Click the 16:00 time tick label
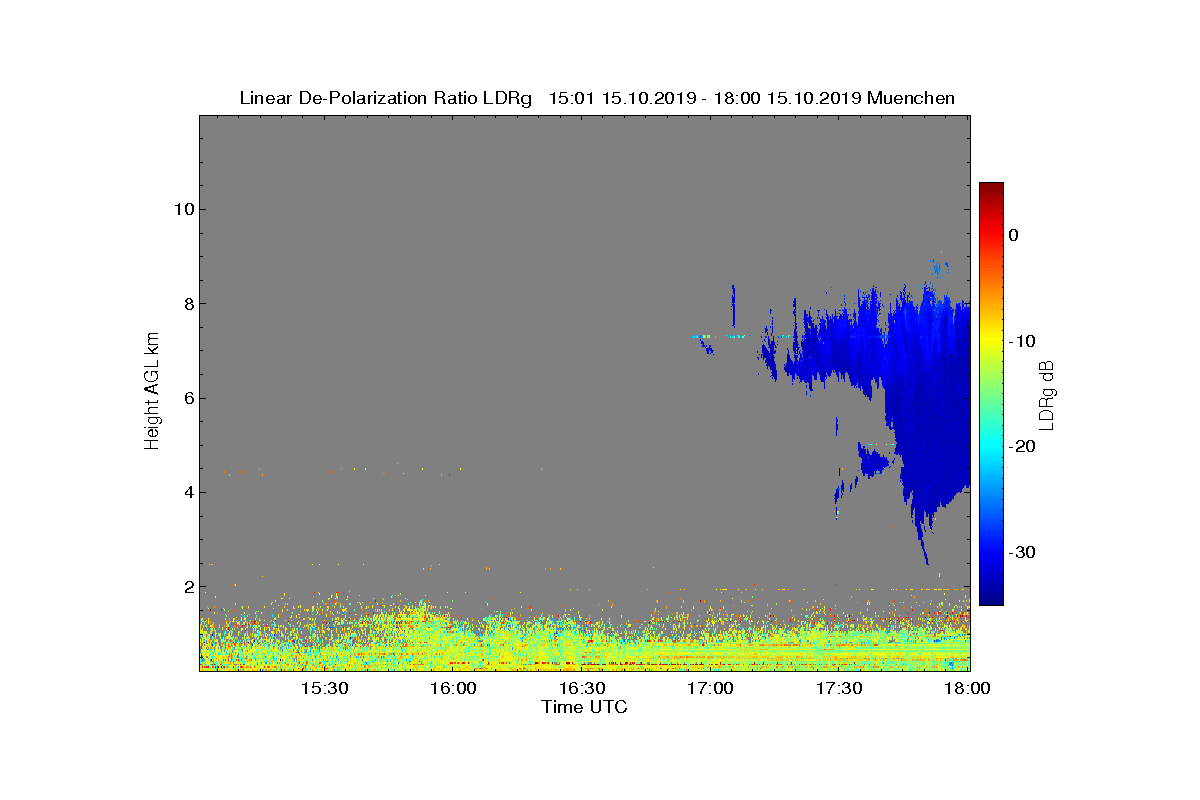 tap(453, 689)
